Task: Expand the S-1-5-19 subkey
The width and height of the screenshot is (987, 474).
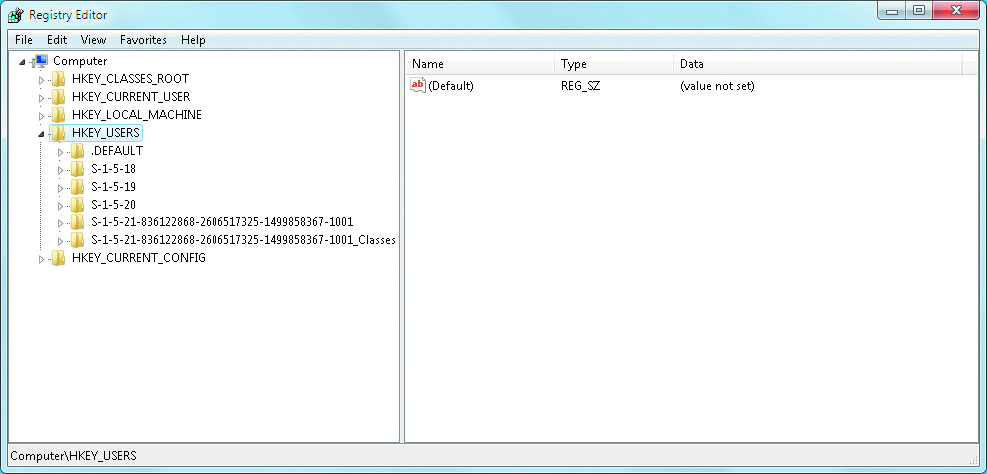Action: tap(60, 188)
